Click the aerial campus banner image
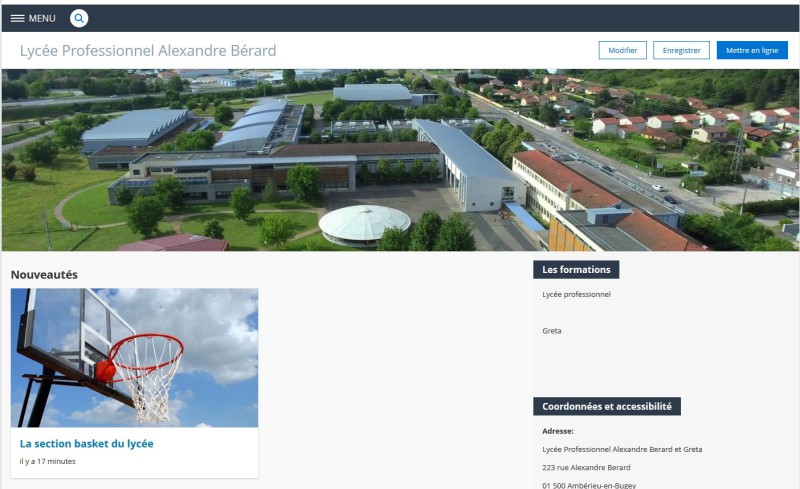Image resolution: width=800 pixels, height=489 pixels. coord(400,160)
